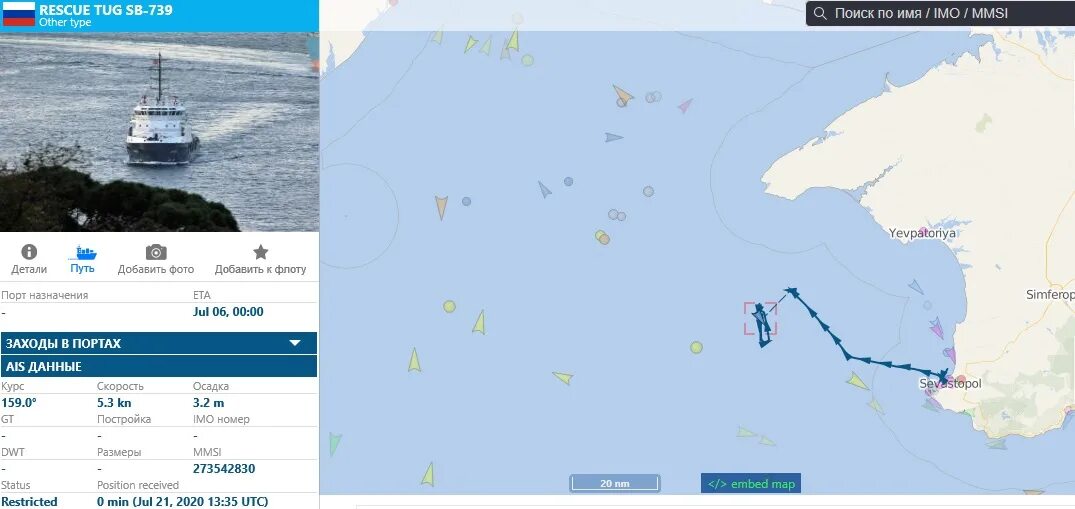
Task: Click the Russian flag icon in header
Action: coord(19,14)
